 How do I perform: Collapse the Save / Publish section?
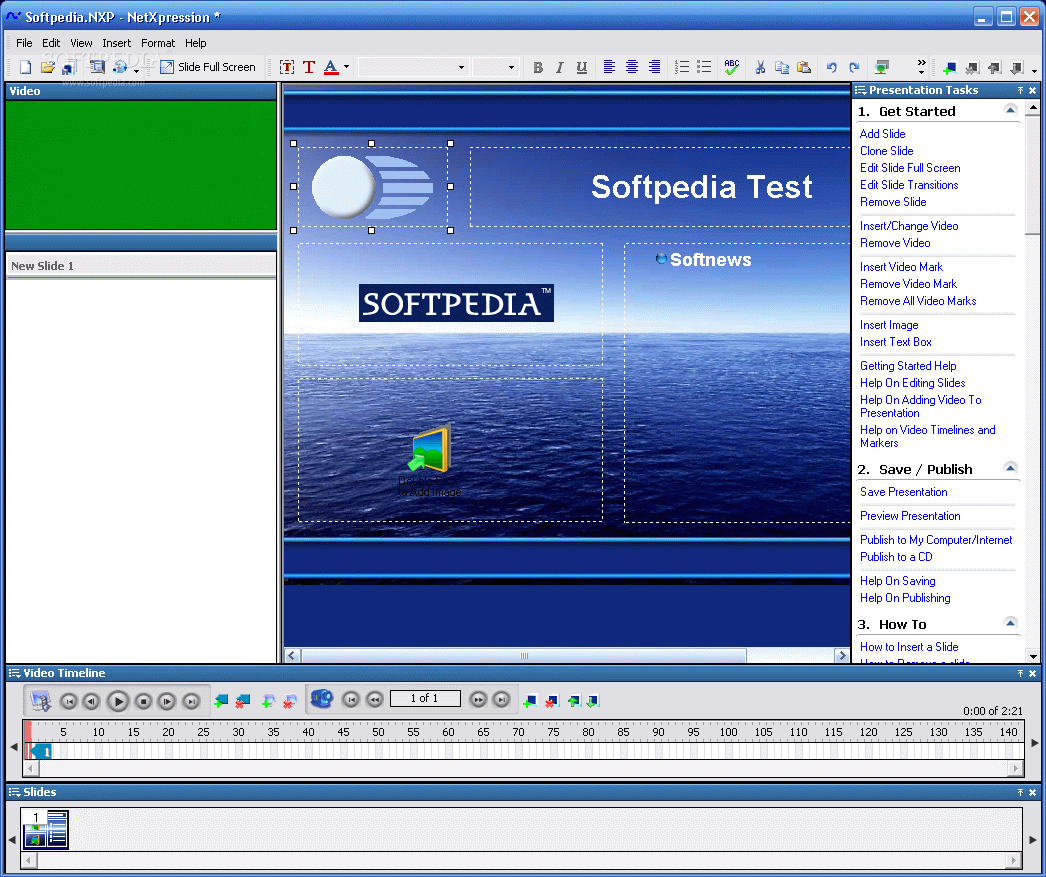(1010, 468)
